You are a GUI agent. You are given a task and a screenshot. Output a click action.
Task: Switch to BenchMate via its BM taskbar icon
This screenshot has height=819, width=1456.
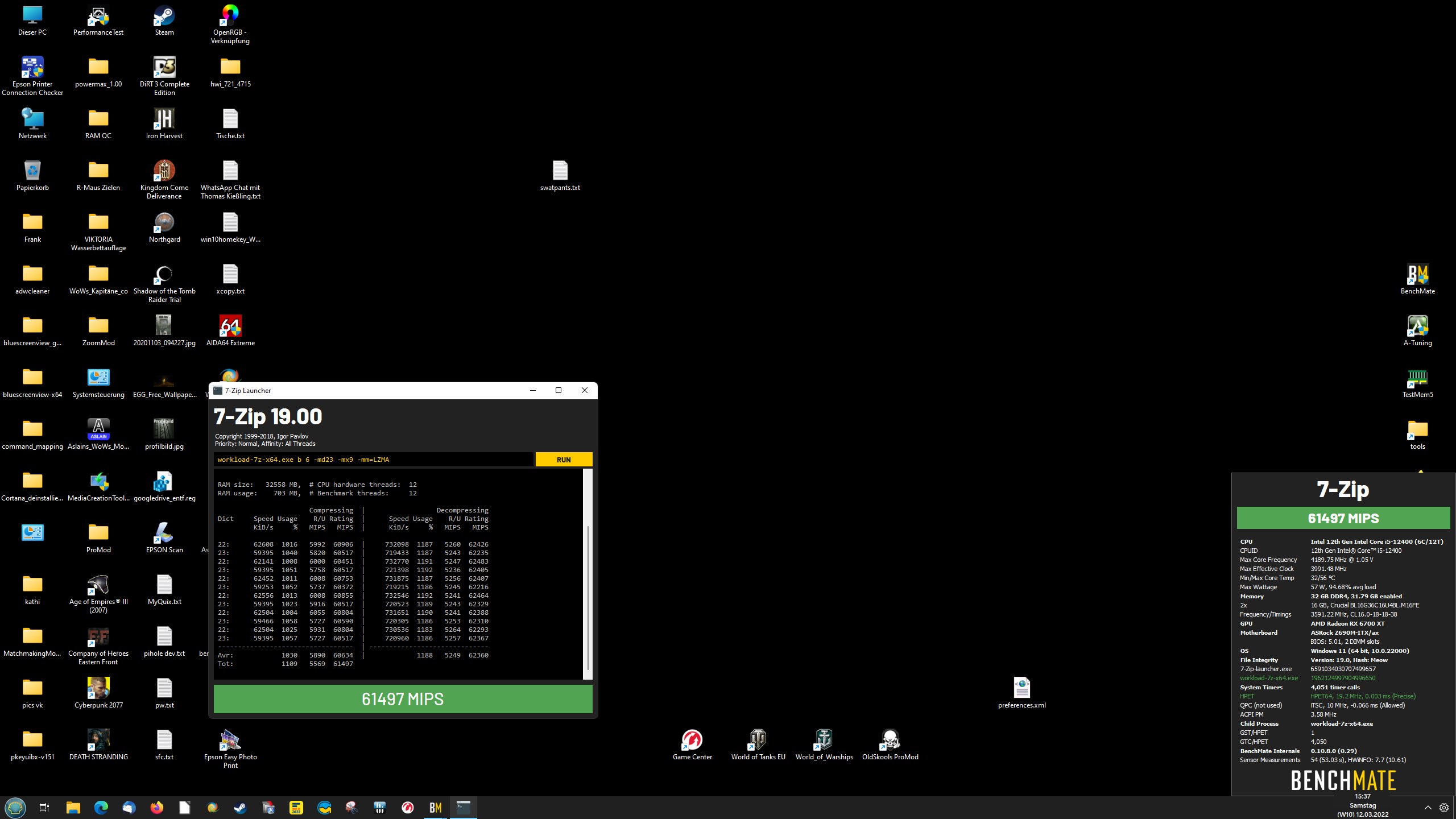[x=436, y=808]
